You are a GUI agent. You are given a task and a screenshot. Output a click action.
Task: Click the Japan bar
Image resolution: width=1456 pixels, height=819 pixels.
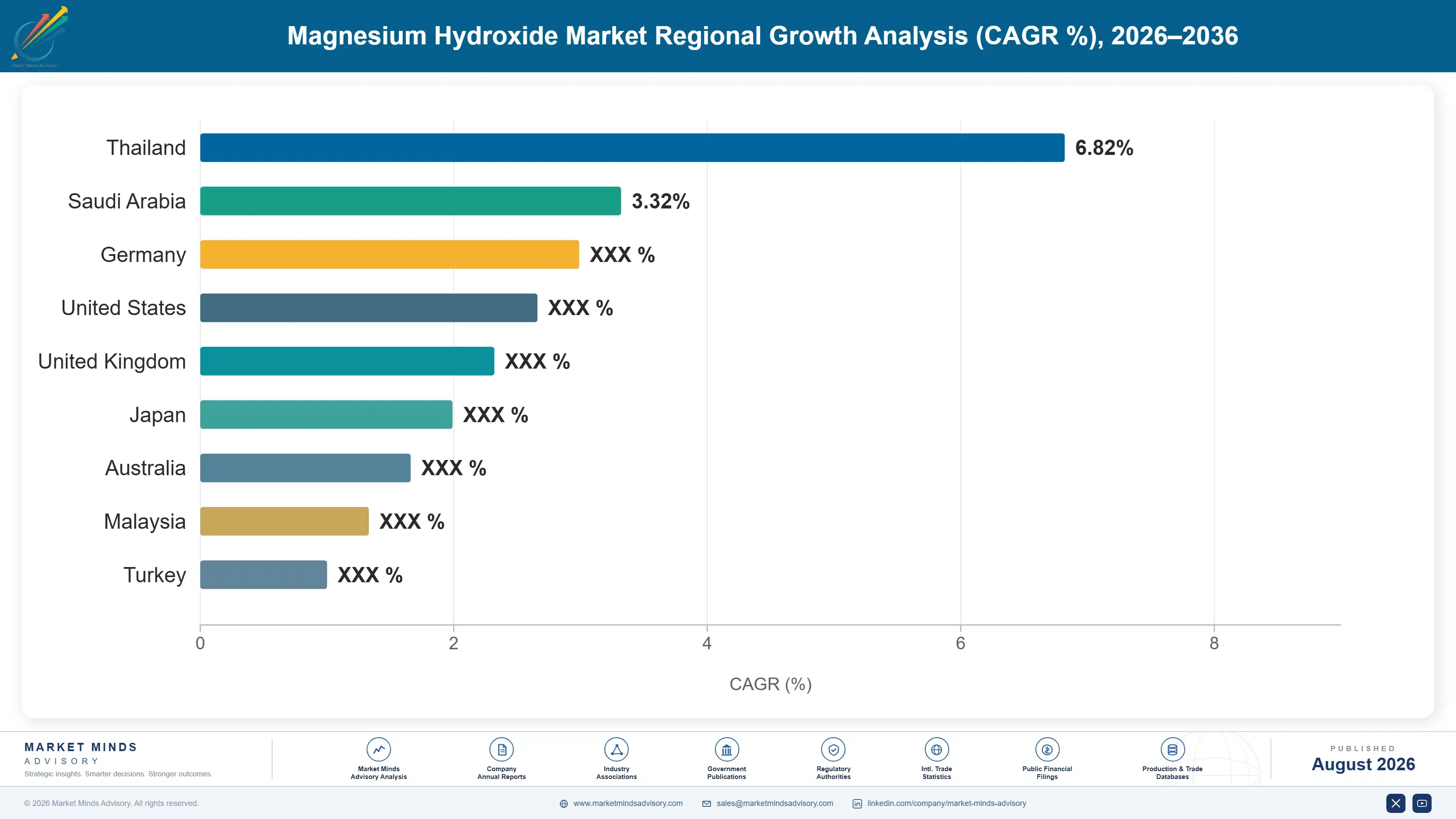tap(326, 415)
